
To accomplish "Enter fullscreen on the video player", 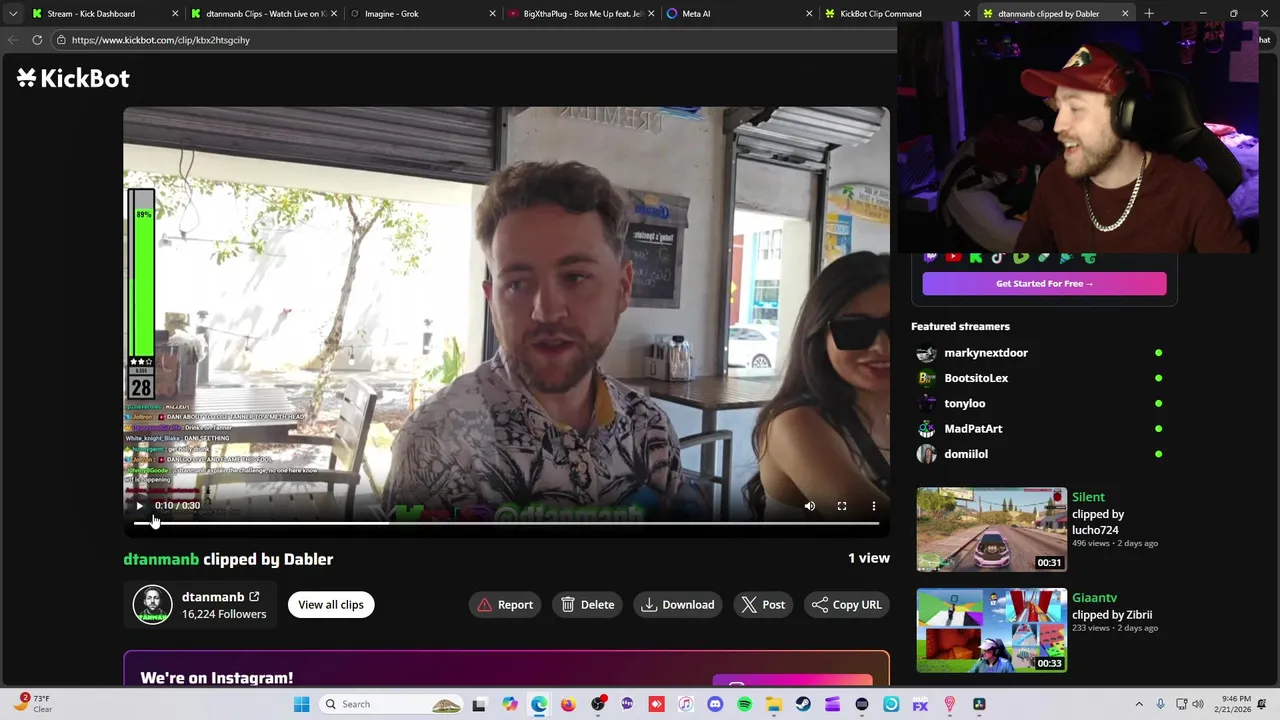I will pyautogui.click(x=842, y=506).
